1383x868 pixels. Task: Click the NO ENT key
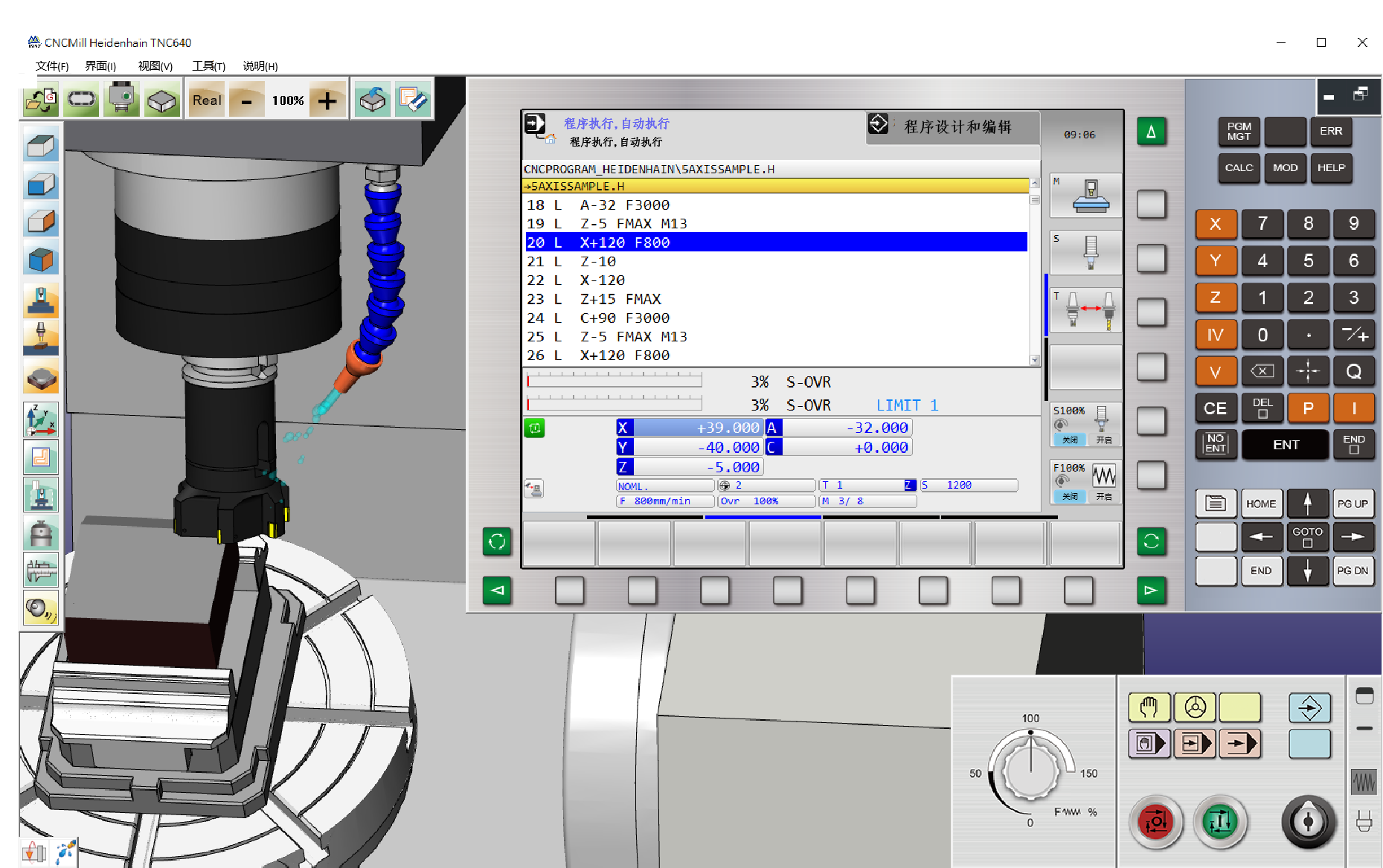pos(1216,444)
